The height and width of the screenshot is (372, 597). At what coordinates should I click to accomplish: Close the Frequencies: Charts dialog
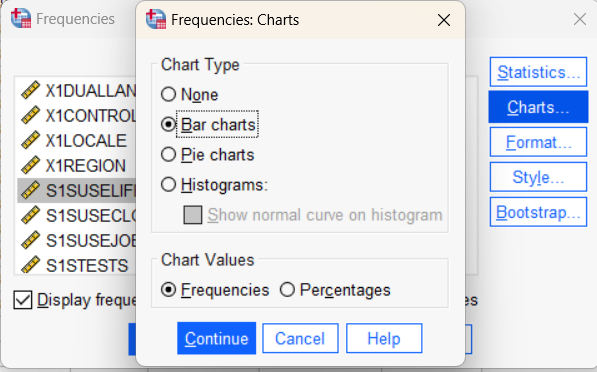click(444, 20)
